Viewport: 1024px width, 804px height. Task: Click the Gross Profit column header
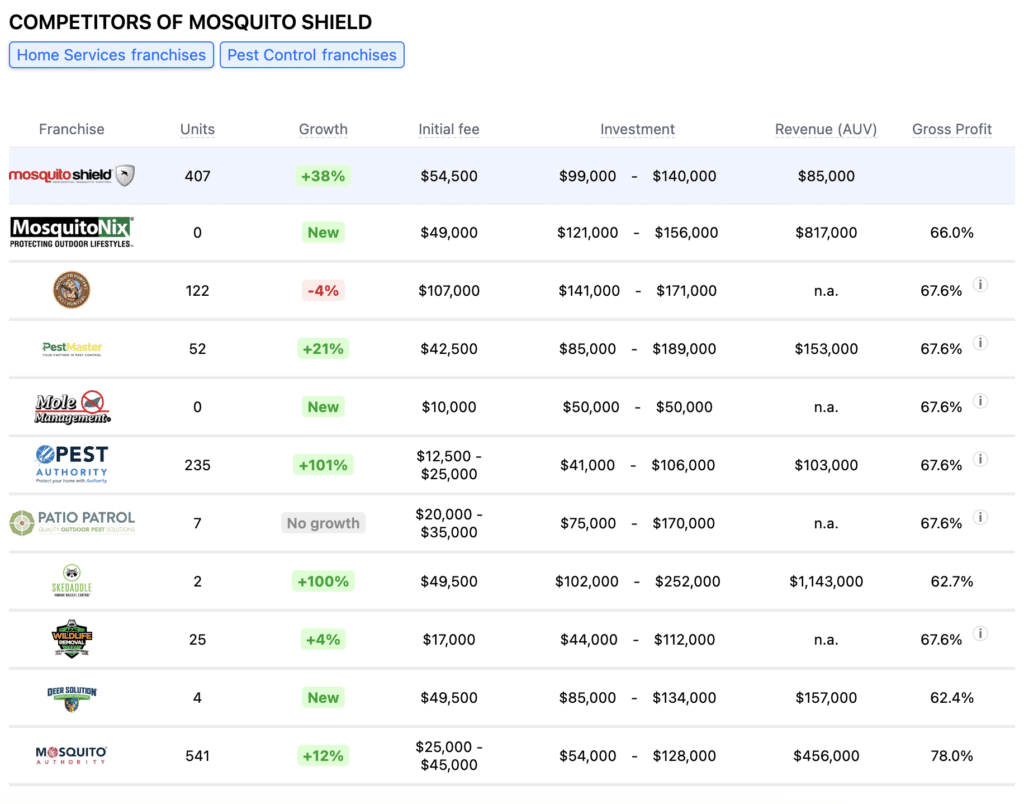[952, 129]
